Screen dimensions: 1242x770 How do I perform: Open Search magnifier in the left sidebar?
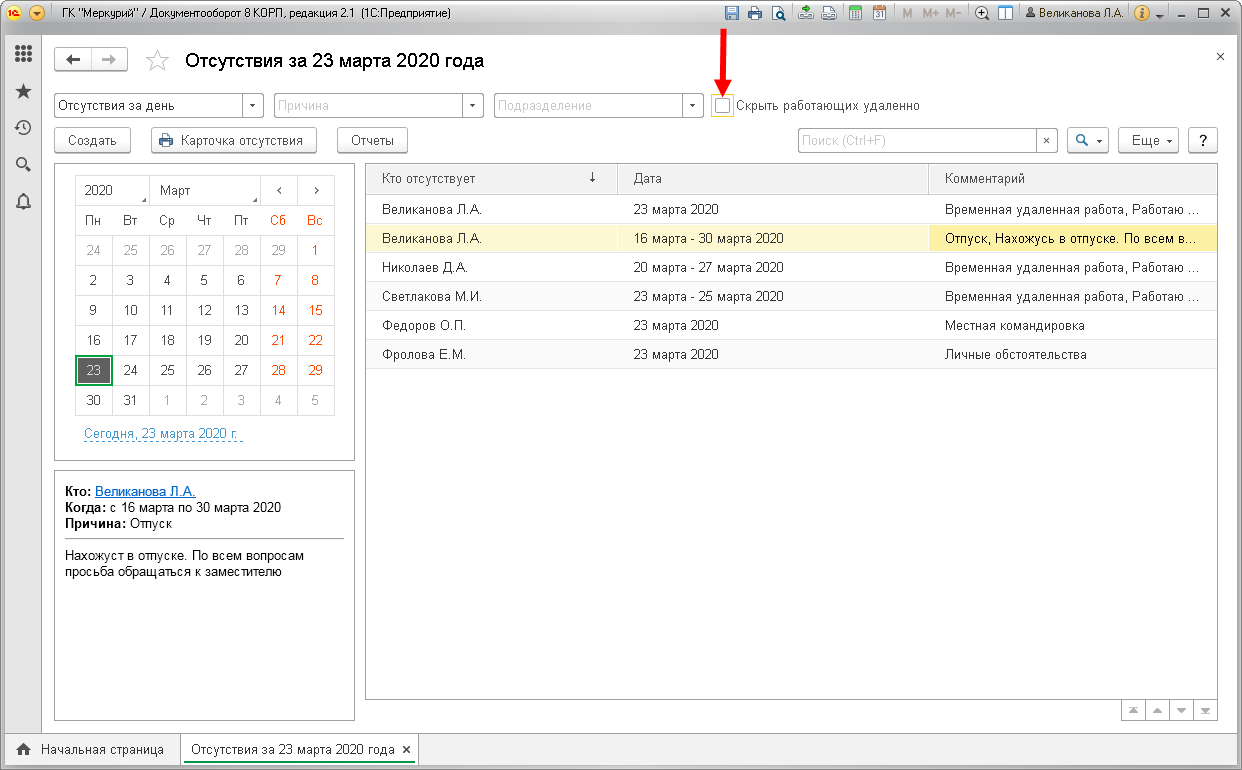[23, 164]
